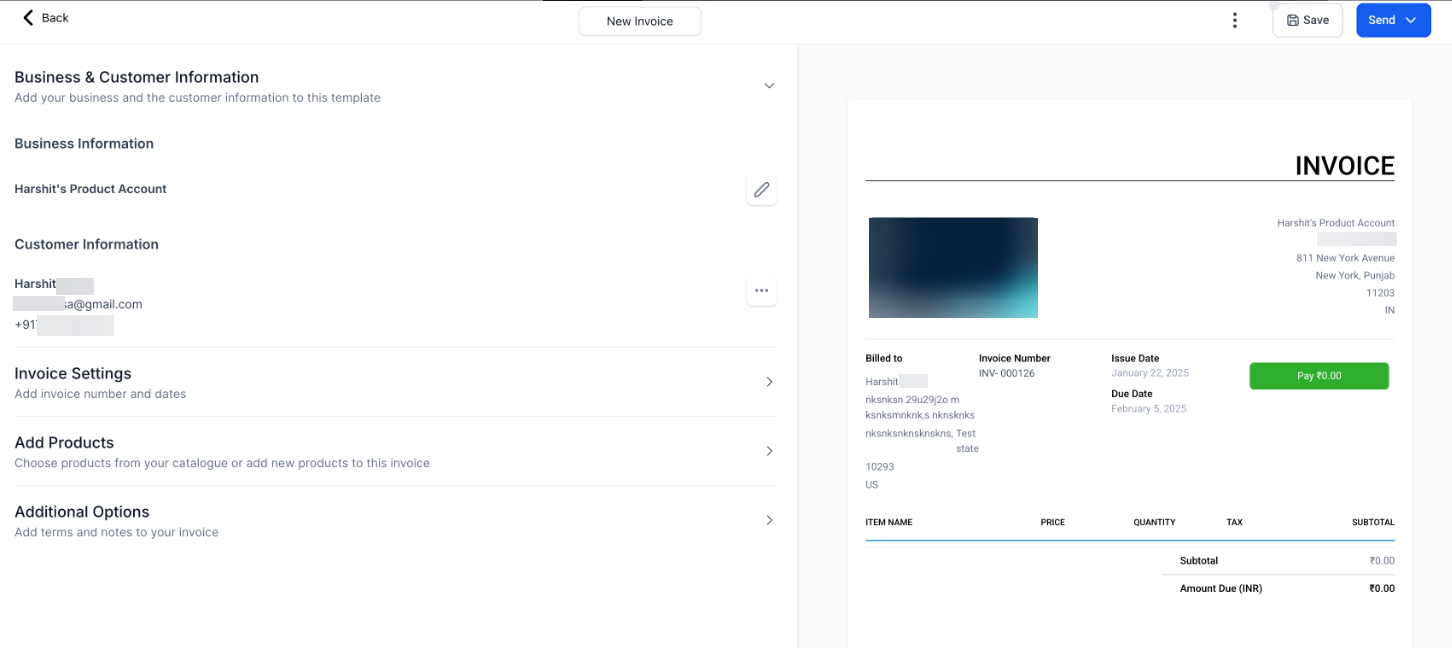Click the customer email address
The image size is (1452, 648).
tap(78, 304)
